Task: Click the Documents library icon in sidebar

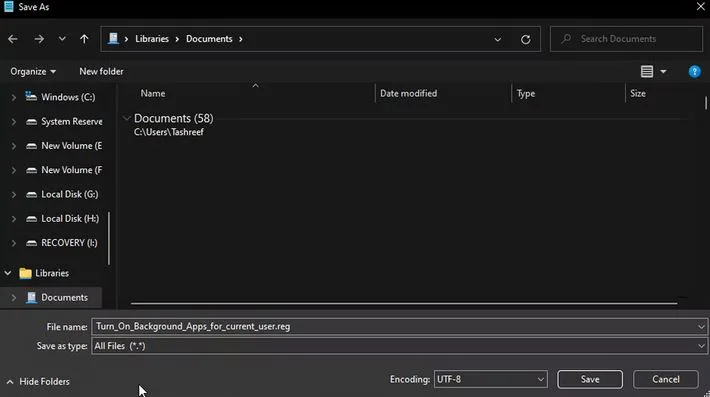Action: (31, 297)
